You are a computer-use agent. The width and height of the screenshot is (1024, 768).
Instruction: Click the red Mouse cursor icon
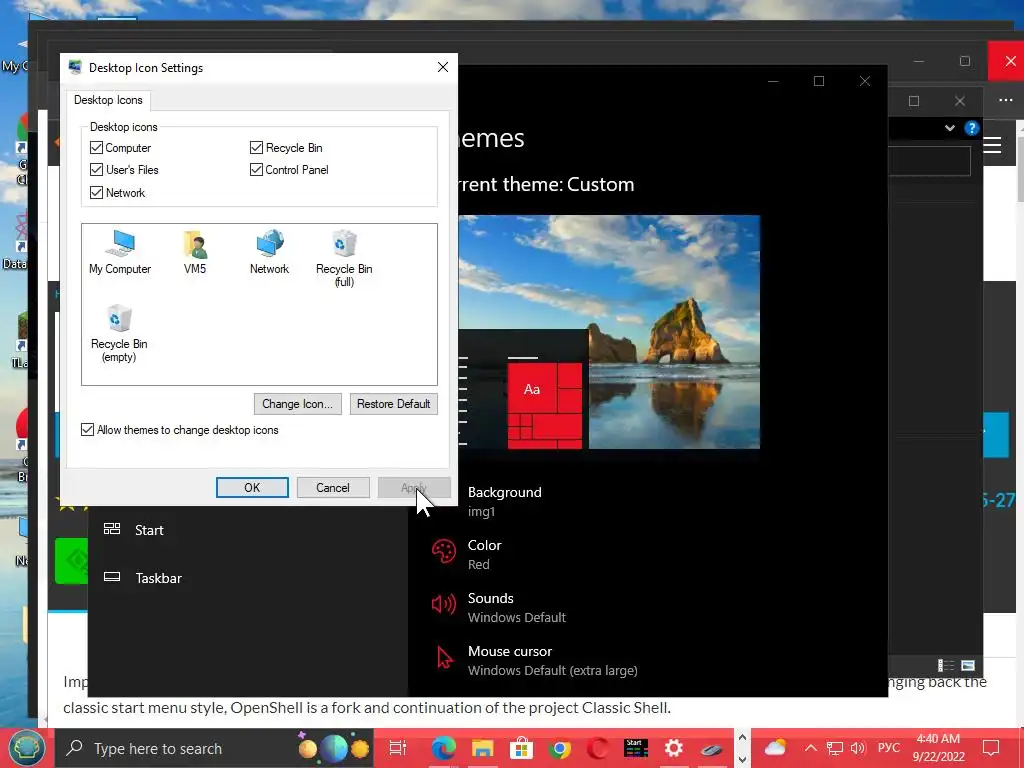pos(445,657)
